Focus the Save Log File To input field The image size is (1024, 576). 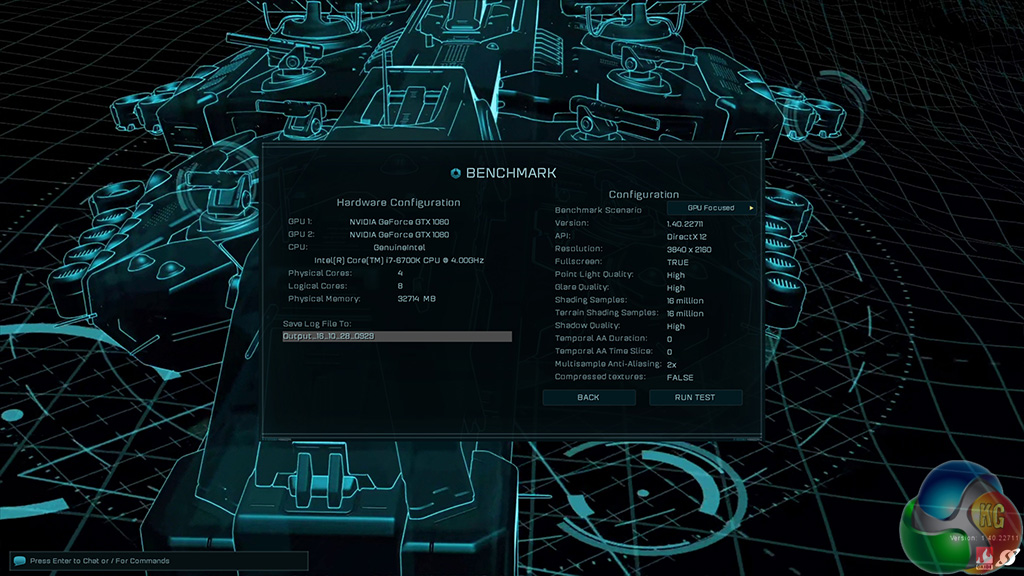(x=397, y=336)
